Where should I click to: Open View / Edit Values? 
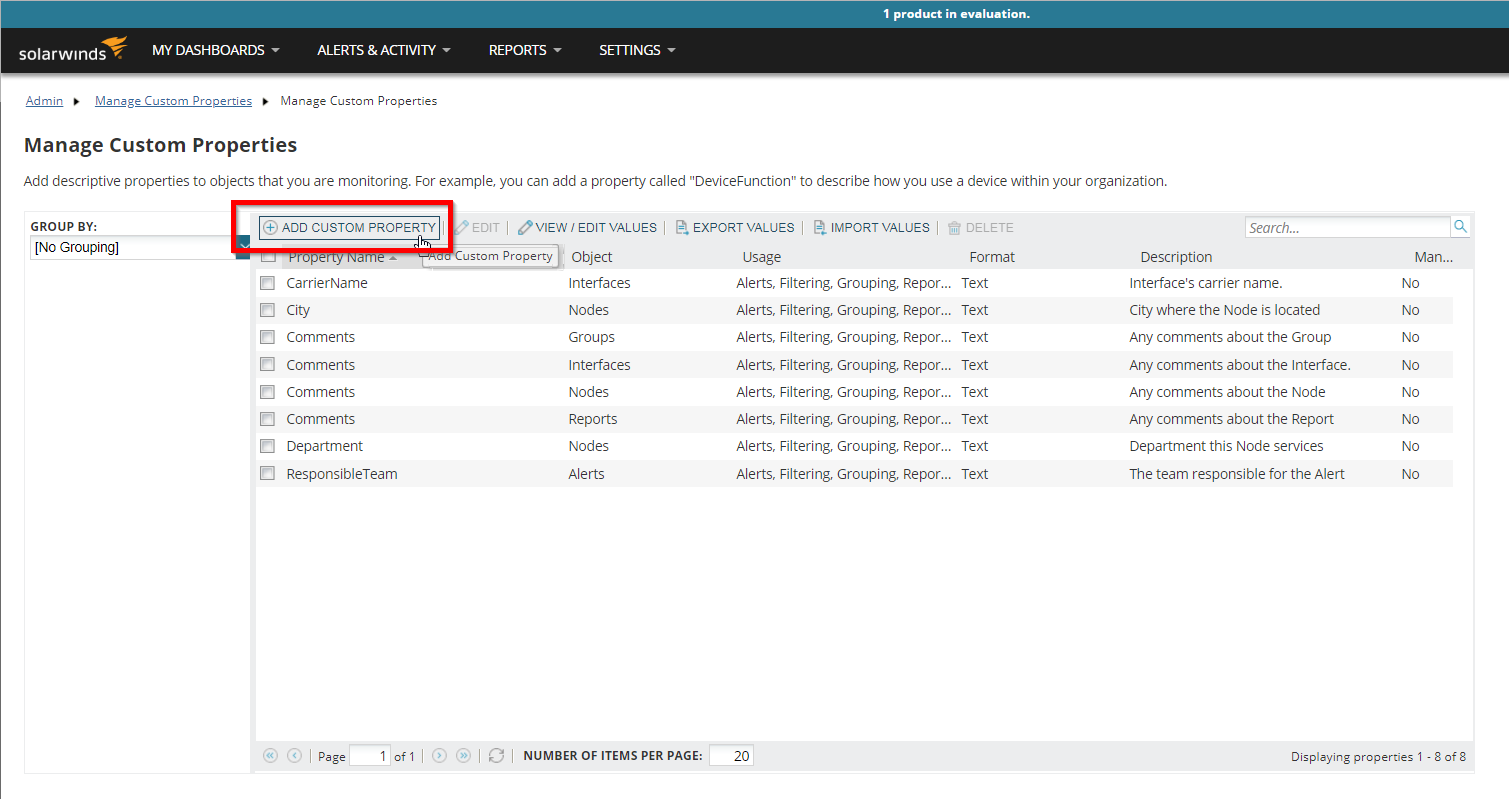pyautogui.click(x=587, y=228)
